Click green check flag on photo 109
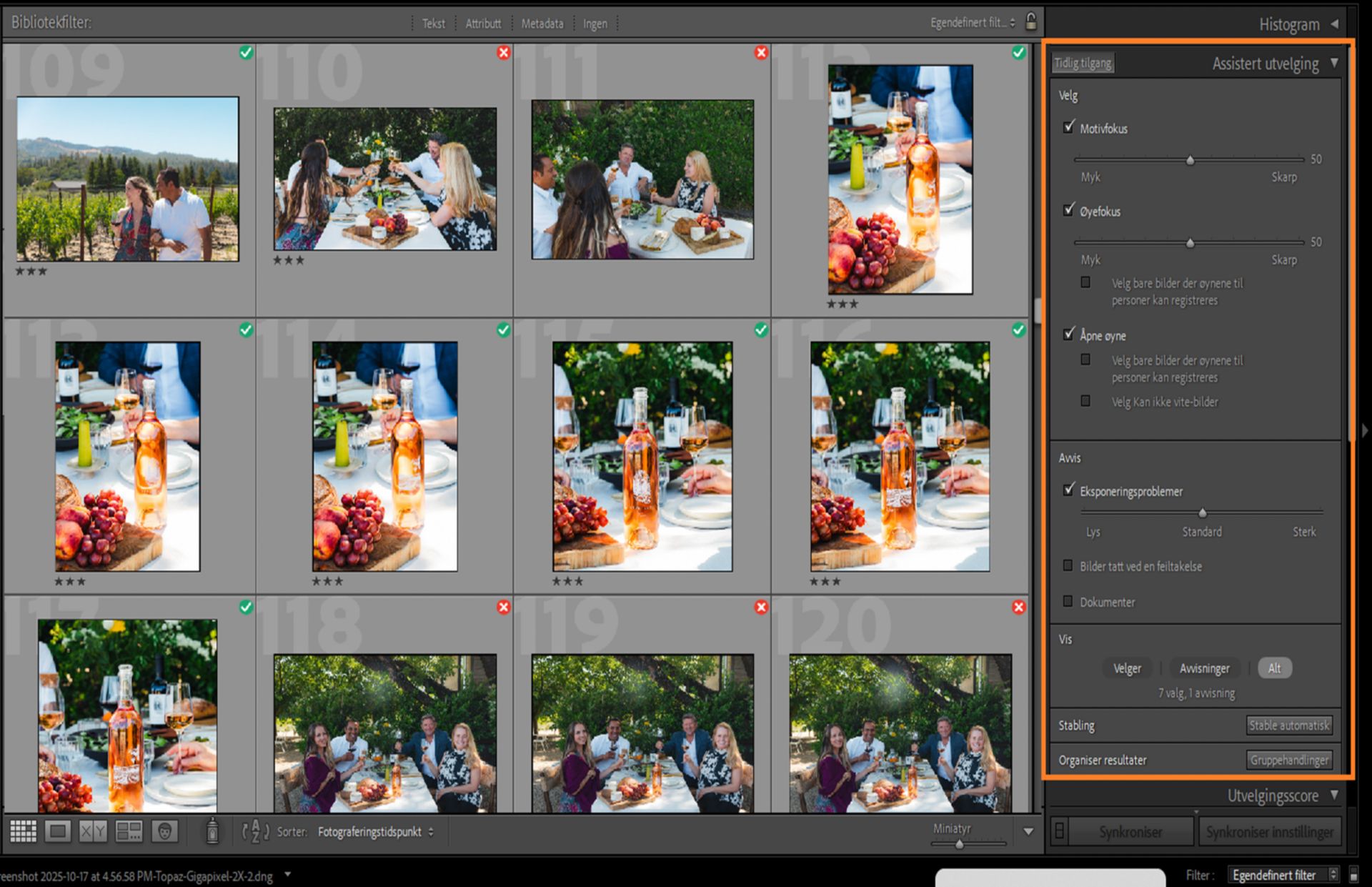 (x=246, y=52)
